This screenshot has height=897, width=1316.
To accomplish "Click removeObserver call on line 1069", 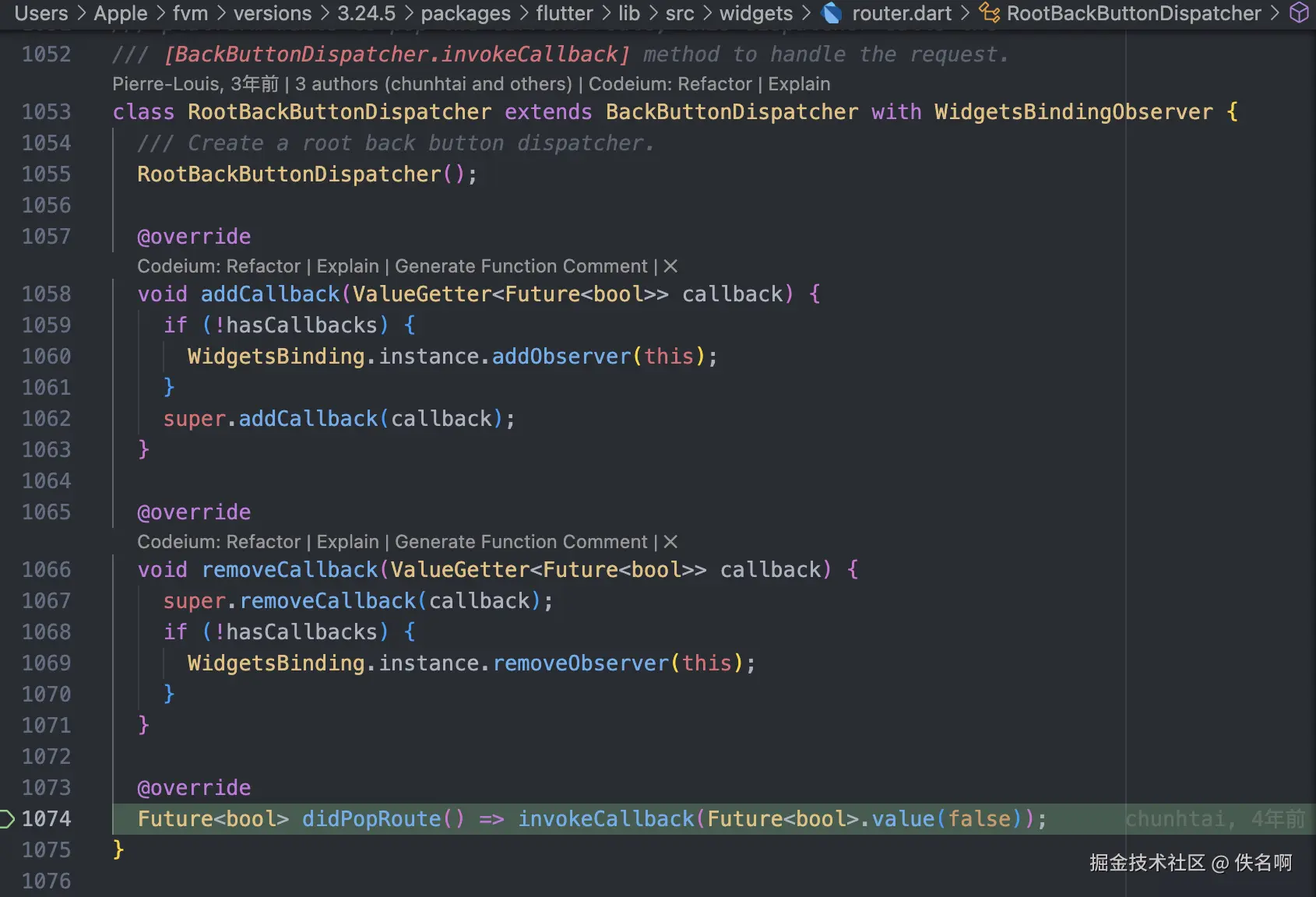I will click(x=581, y=663).
